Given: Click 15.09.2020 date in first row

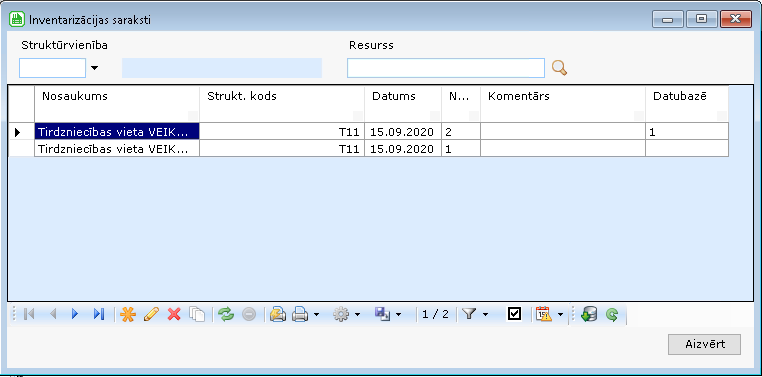Looking at the screenshot, I should click(x=403, y=132).
